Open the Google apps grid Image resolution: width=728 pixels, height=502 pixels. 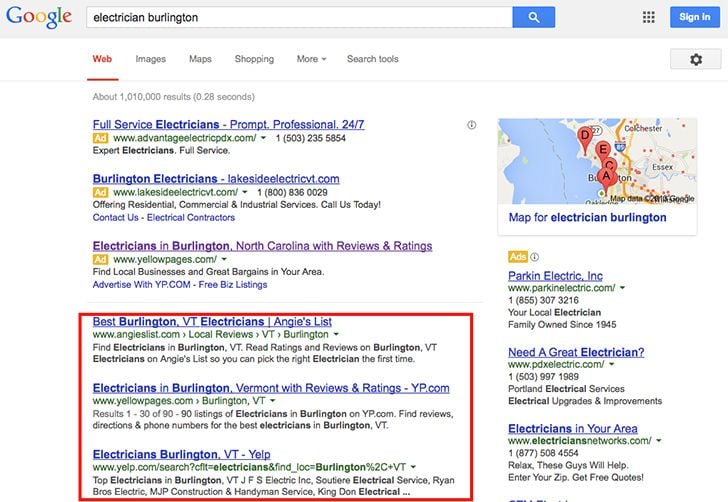click(x=649, y=17)
